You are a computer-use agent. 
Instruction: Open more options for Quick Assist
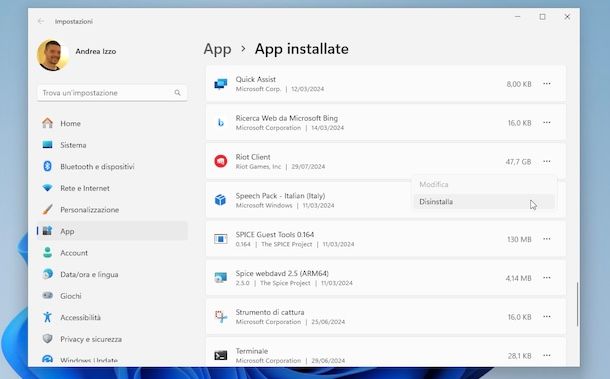coord(547,84)
